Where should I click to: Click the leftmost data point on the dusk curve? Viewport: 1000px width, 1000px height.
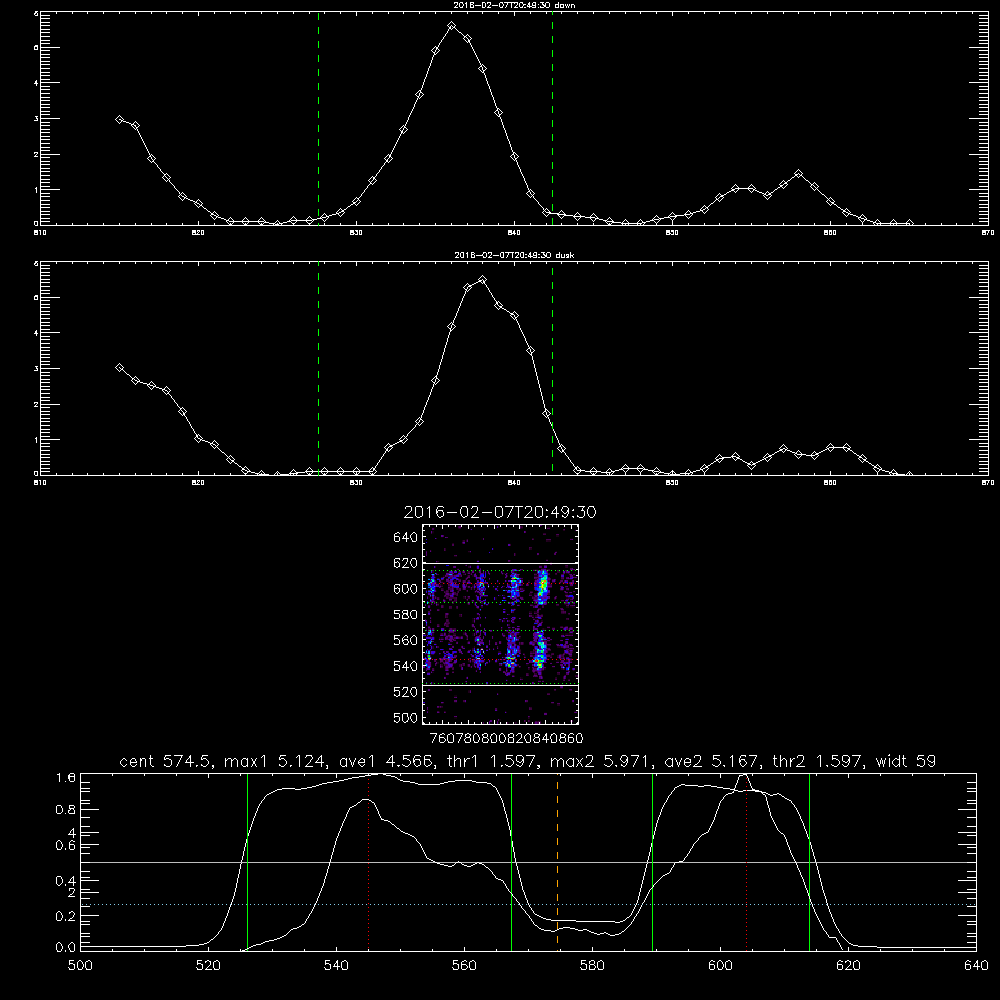point(119,367)
